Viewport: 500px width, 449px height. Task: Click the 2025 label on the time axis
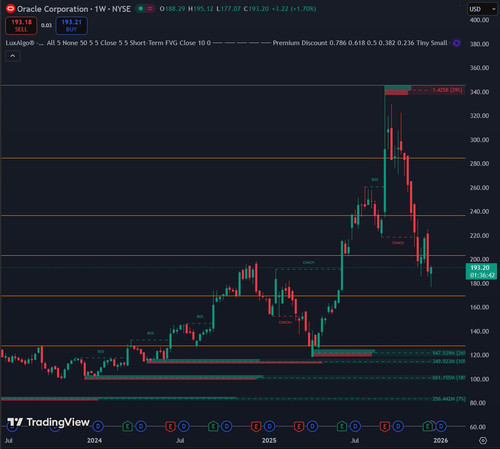click(x=269, y=441)
